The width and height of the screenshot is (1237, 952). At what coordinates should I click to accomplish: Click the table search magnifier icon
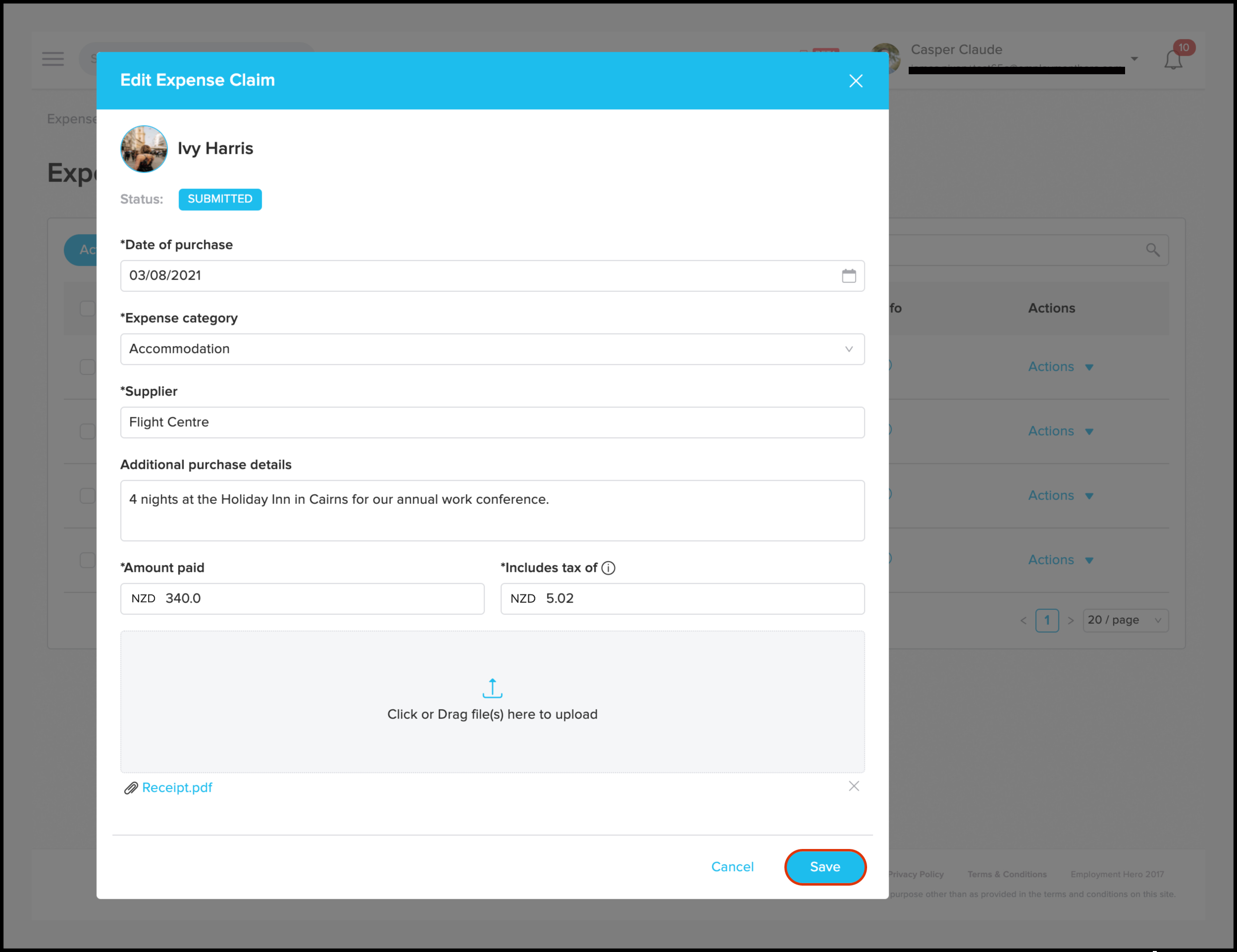tap(1152, 250)
